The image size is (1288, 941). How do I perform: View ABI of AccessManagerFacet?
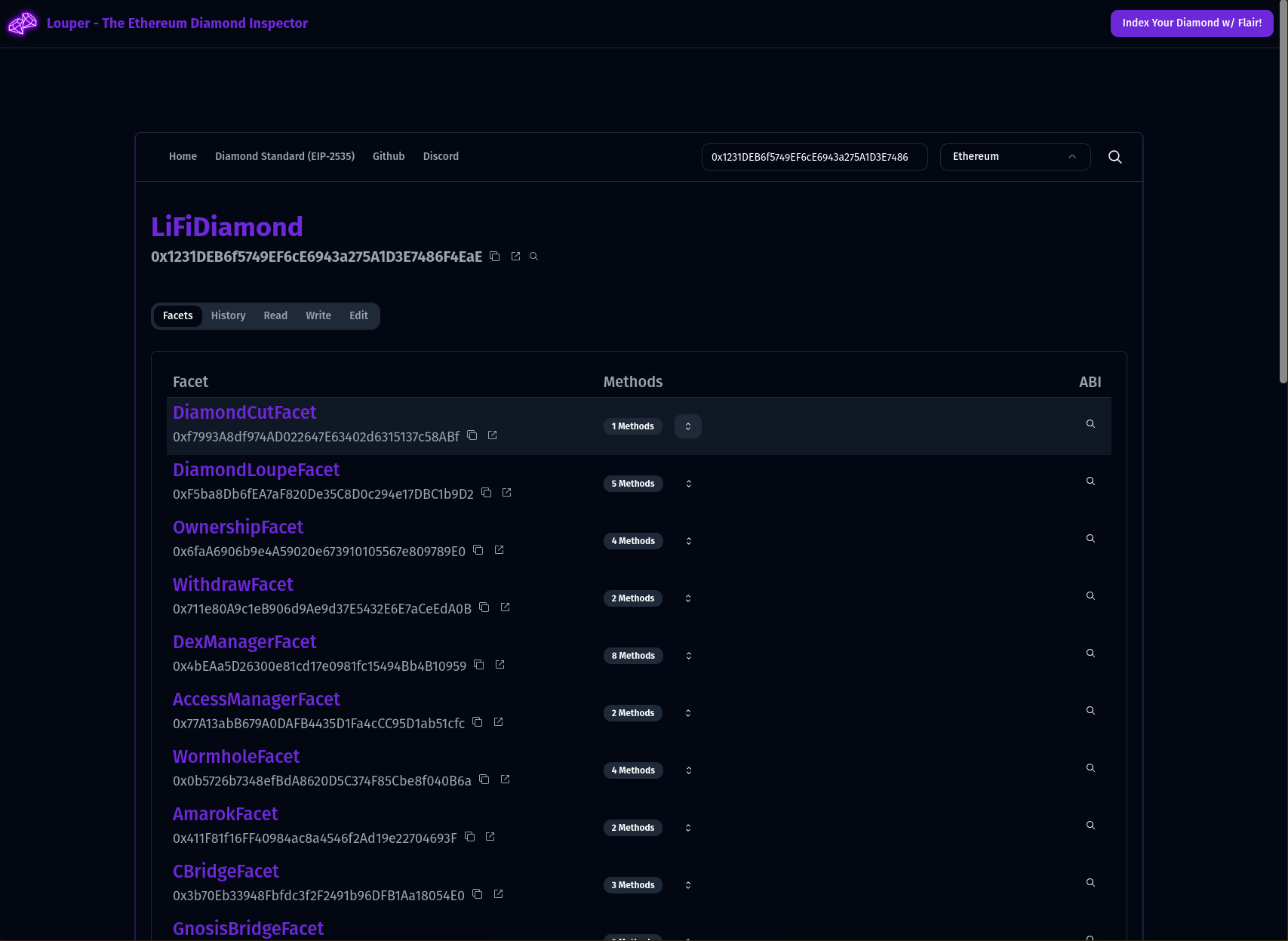pos(1090,711)
